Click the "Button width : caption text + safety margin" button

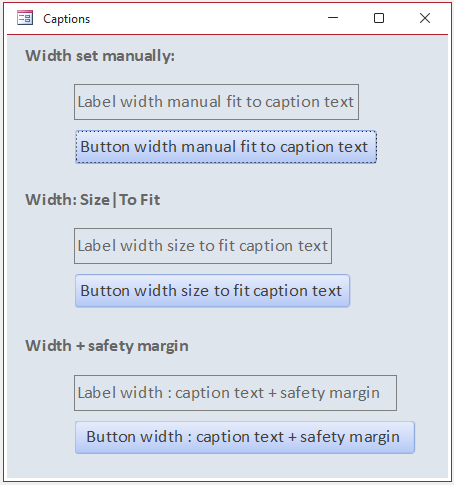(x=245, y=437)
